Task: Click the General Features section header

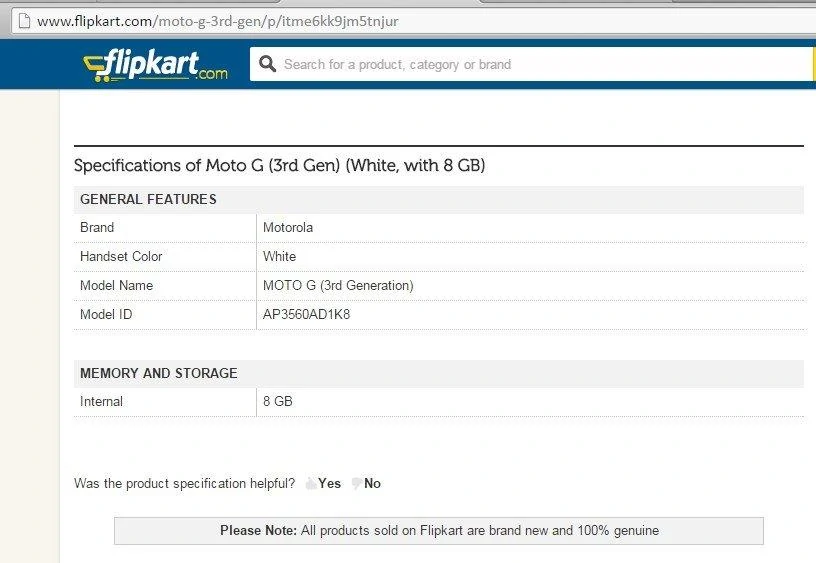Action: pos(439,199)
